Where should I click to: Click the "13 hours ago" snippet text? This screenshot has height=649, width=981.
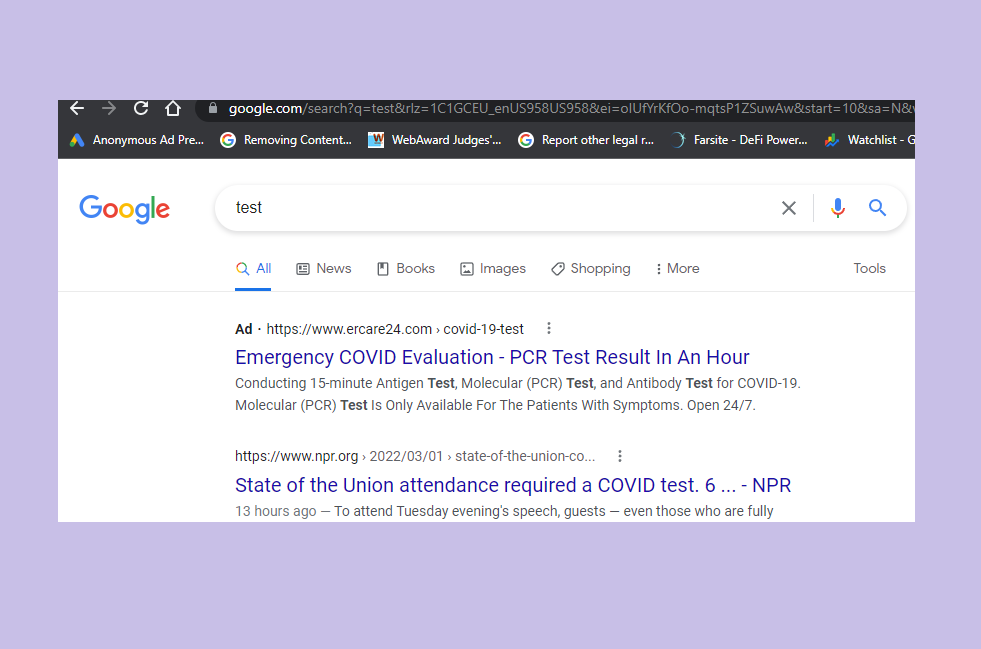click(276, 511)
